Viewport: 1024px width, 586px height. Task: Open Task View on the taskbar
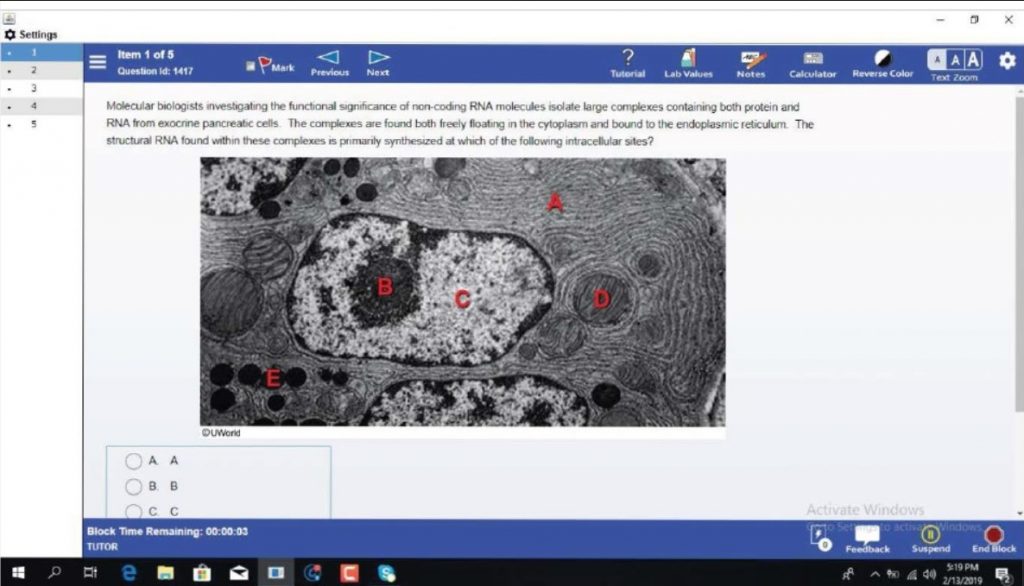coord(90,573)
